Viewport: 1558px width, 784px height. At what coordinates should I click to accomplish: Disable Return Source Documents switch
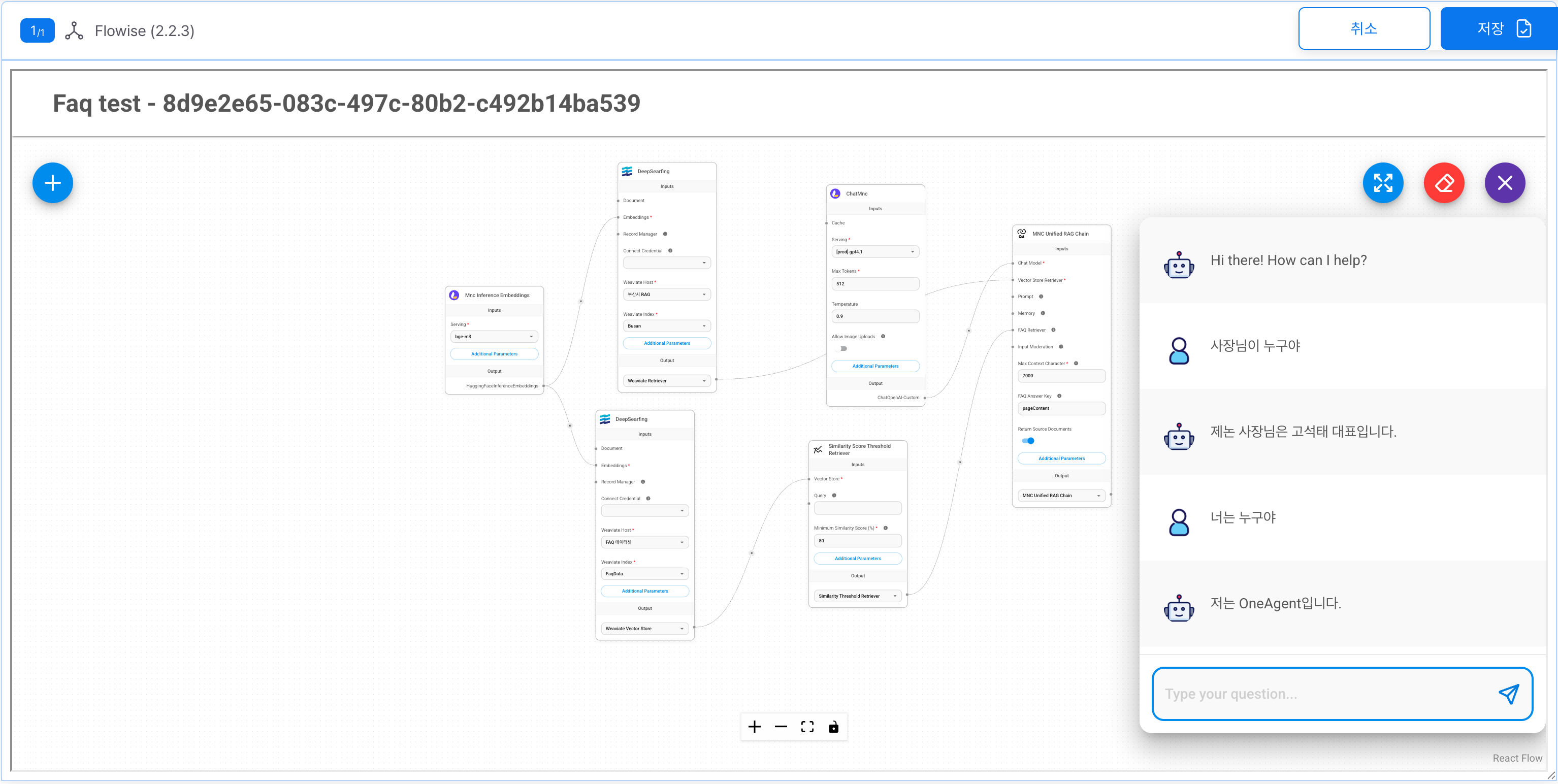tap(1028, 441)
